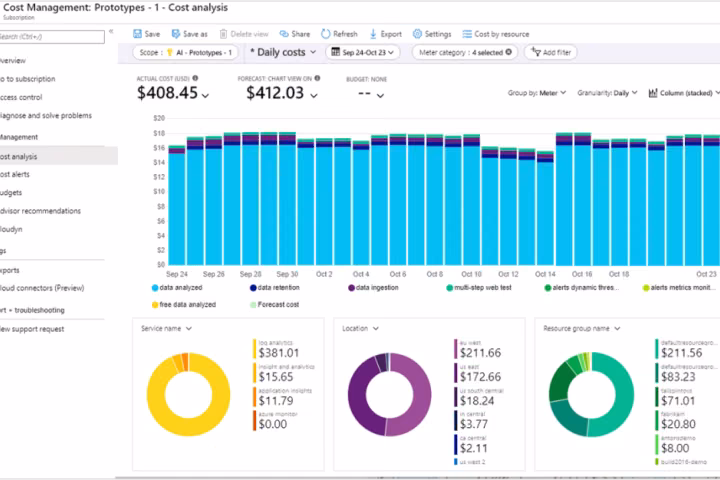Click the $211.66 eu west value
Image resolution: width=720 pixels, height=480 pixels.
pos(480,353)
